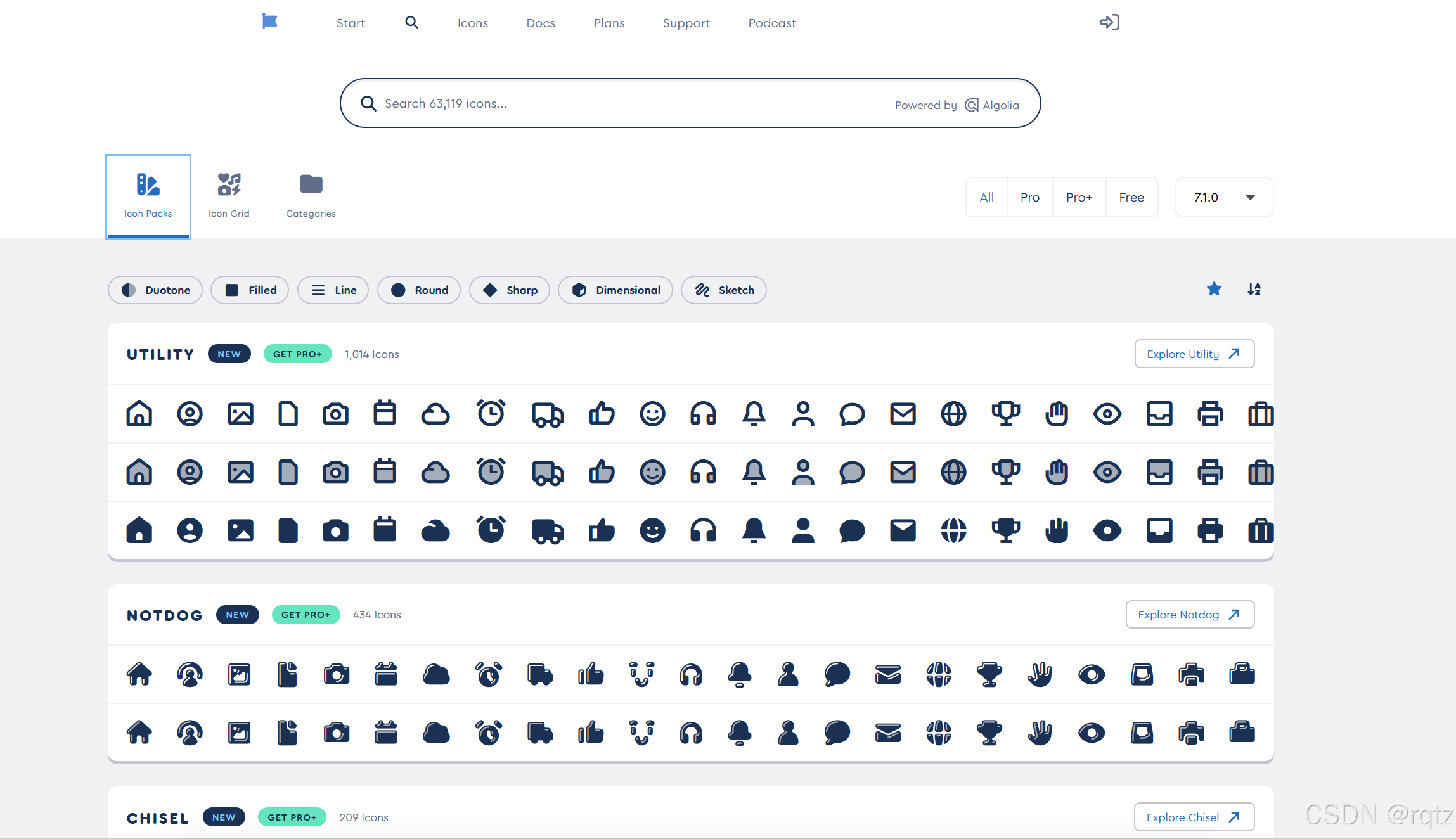Toggle the Duotone style filter
Viewport: 1456px width, 839px height.
pos(155,290)
